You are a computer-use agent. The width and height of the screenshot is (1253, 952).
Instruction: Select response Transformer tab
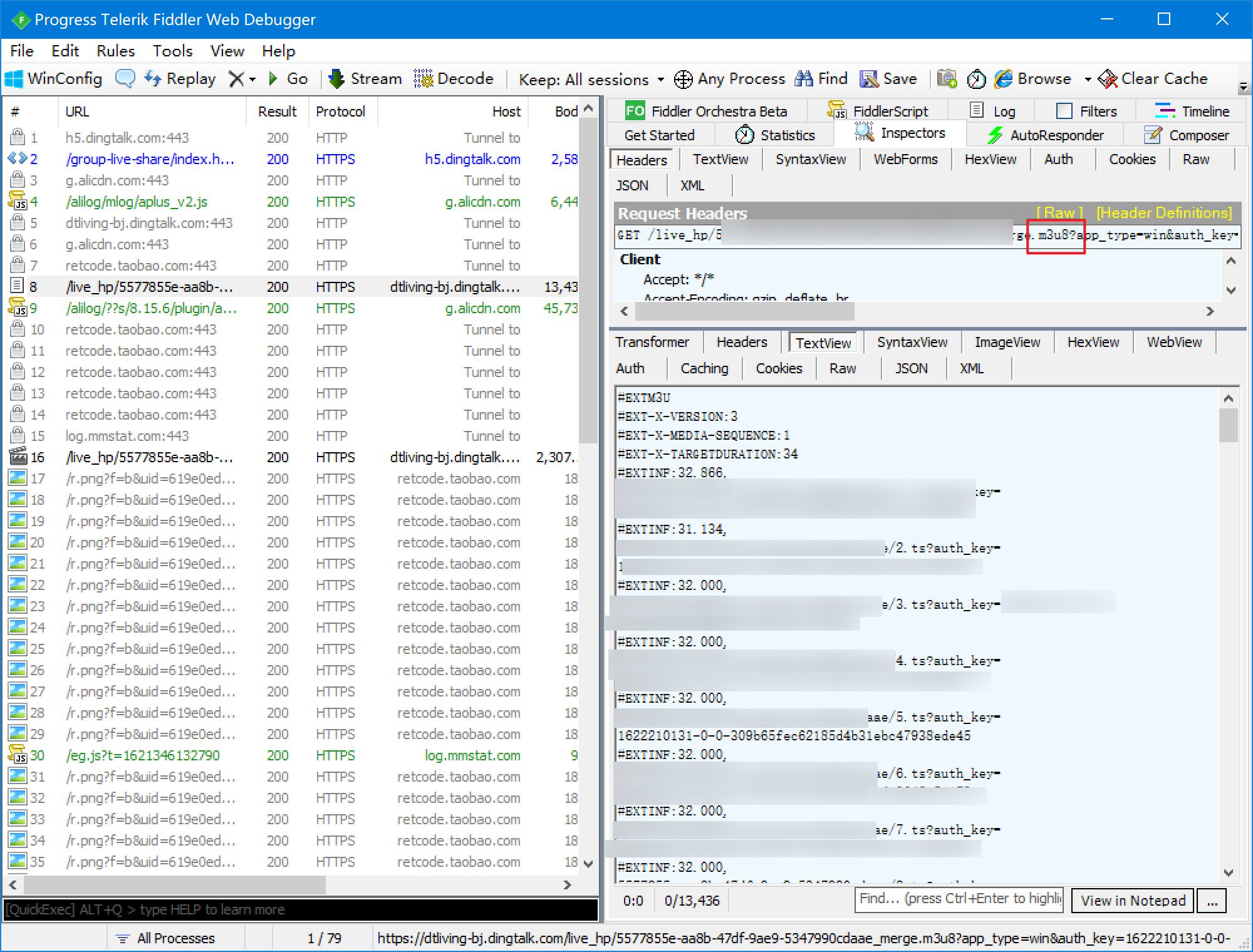click(652, 342)
